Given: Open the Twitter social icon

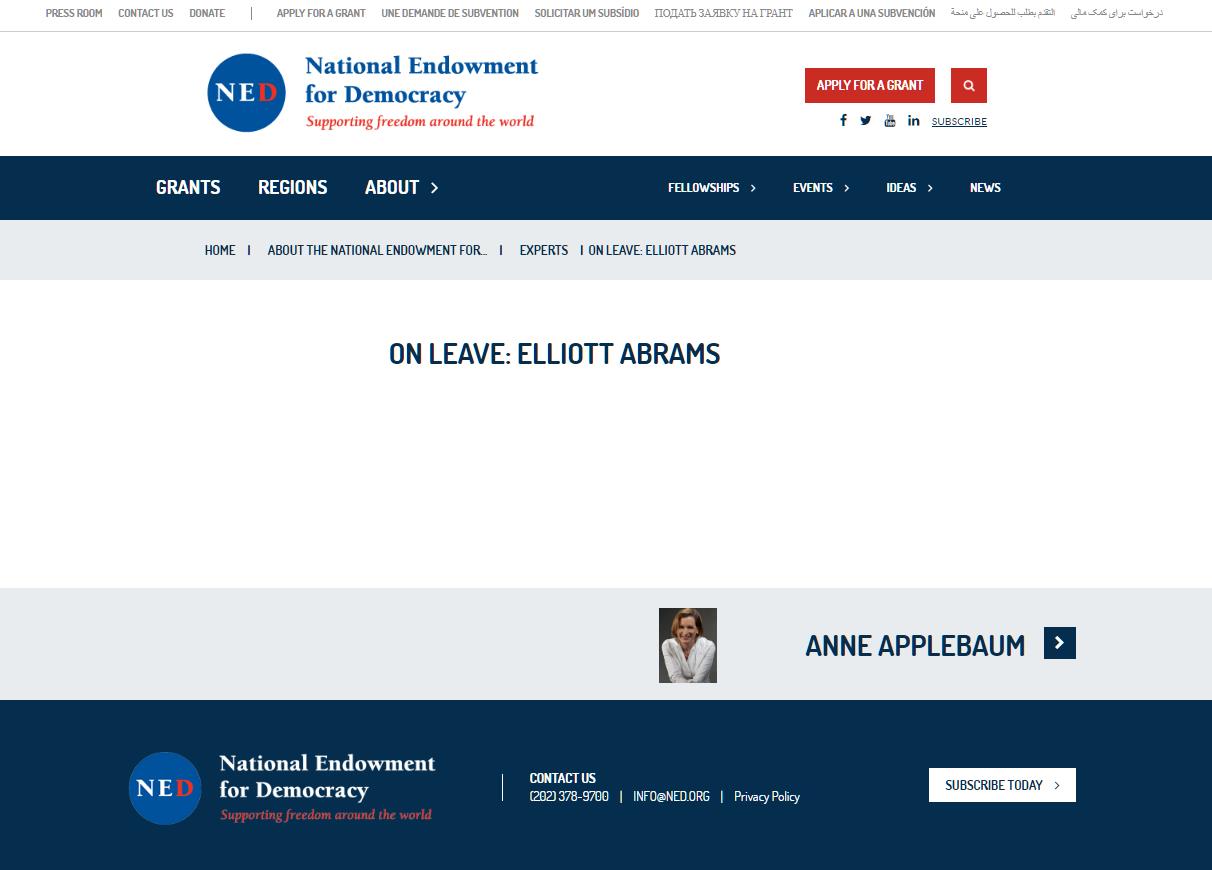Looking at the screenshot, I should (x=865, y=120).
